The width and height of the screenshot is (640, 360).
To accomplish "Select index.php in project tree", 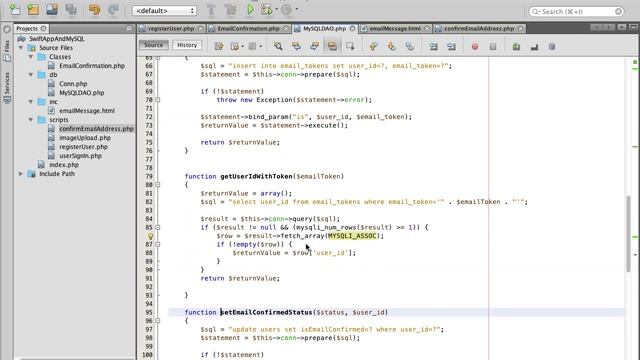I will (64, 164).
